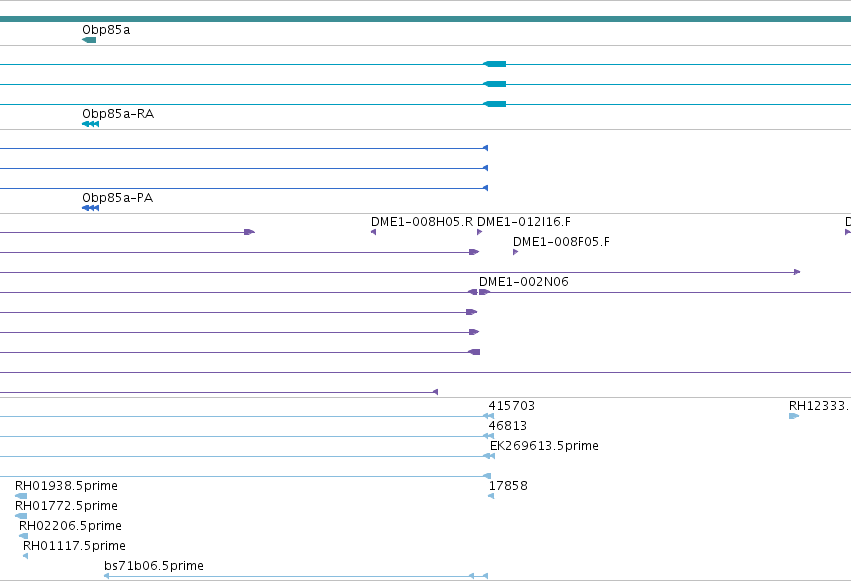Click the top teal chromosome band

point(426,20)
